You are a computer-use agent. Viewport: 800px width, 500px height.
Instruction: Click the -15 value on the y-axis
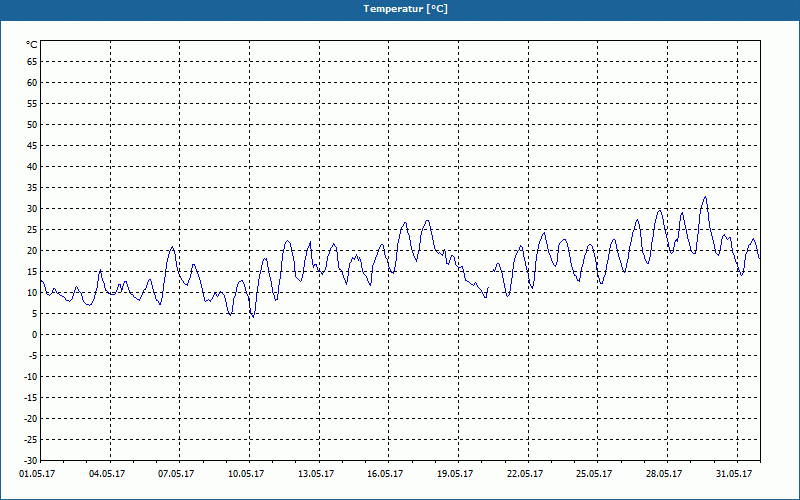pyautogui.click(x=30, y=398)
